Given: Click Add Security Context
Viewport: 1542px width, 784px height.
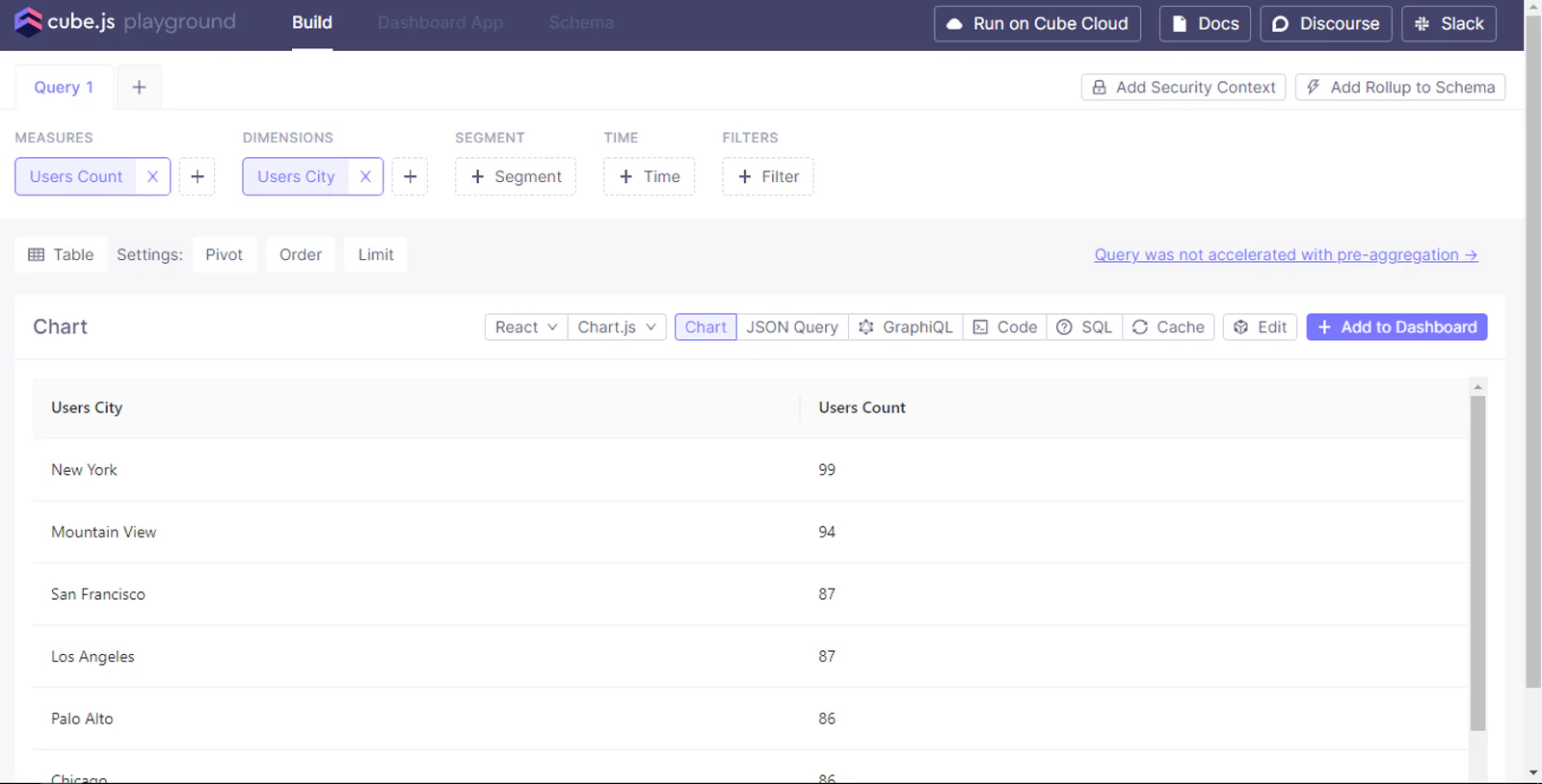Looking at the screenshot, I should 1183,87.
